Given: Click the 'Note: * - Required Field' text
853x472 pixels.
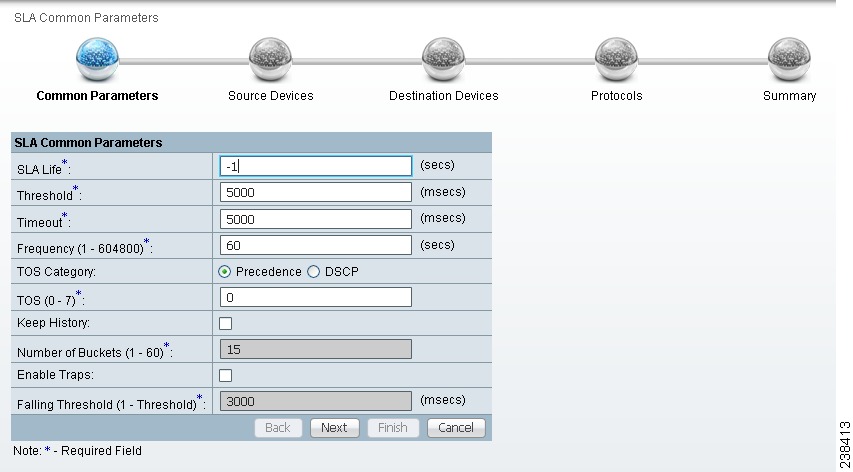Looking at the screenshot, I should [x=77, y=451].
